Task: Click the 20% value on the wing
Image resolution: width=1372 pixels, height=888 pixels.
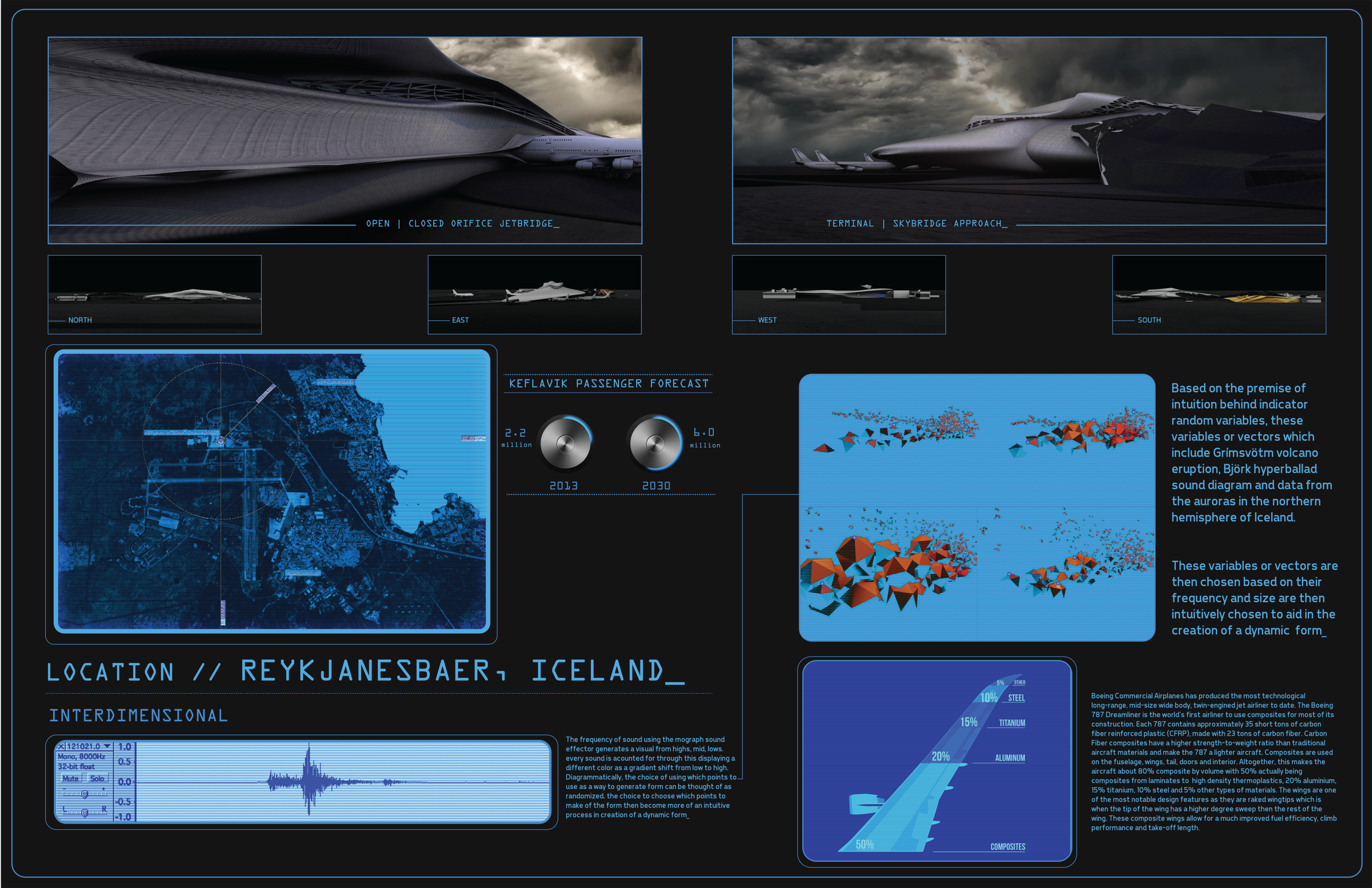Action: point(940,756)
